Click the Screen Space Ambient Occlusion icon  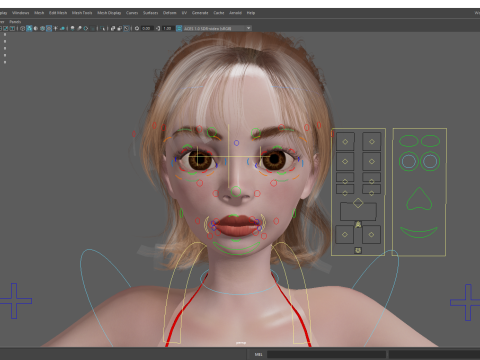[x=72, y=28]
